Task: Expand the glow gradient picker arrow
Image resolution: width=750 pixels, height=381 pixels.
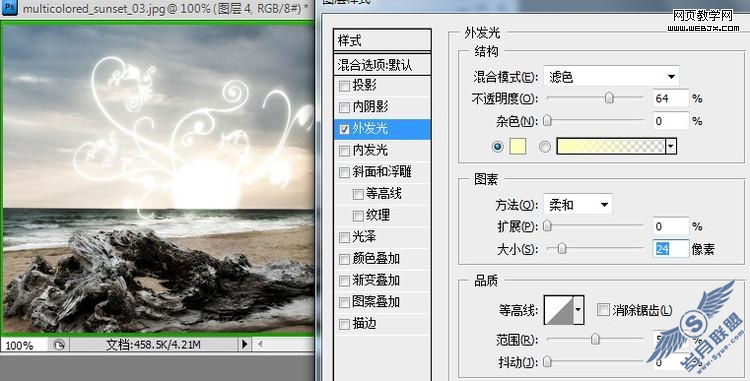Action: [671, 147]
